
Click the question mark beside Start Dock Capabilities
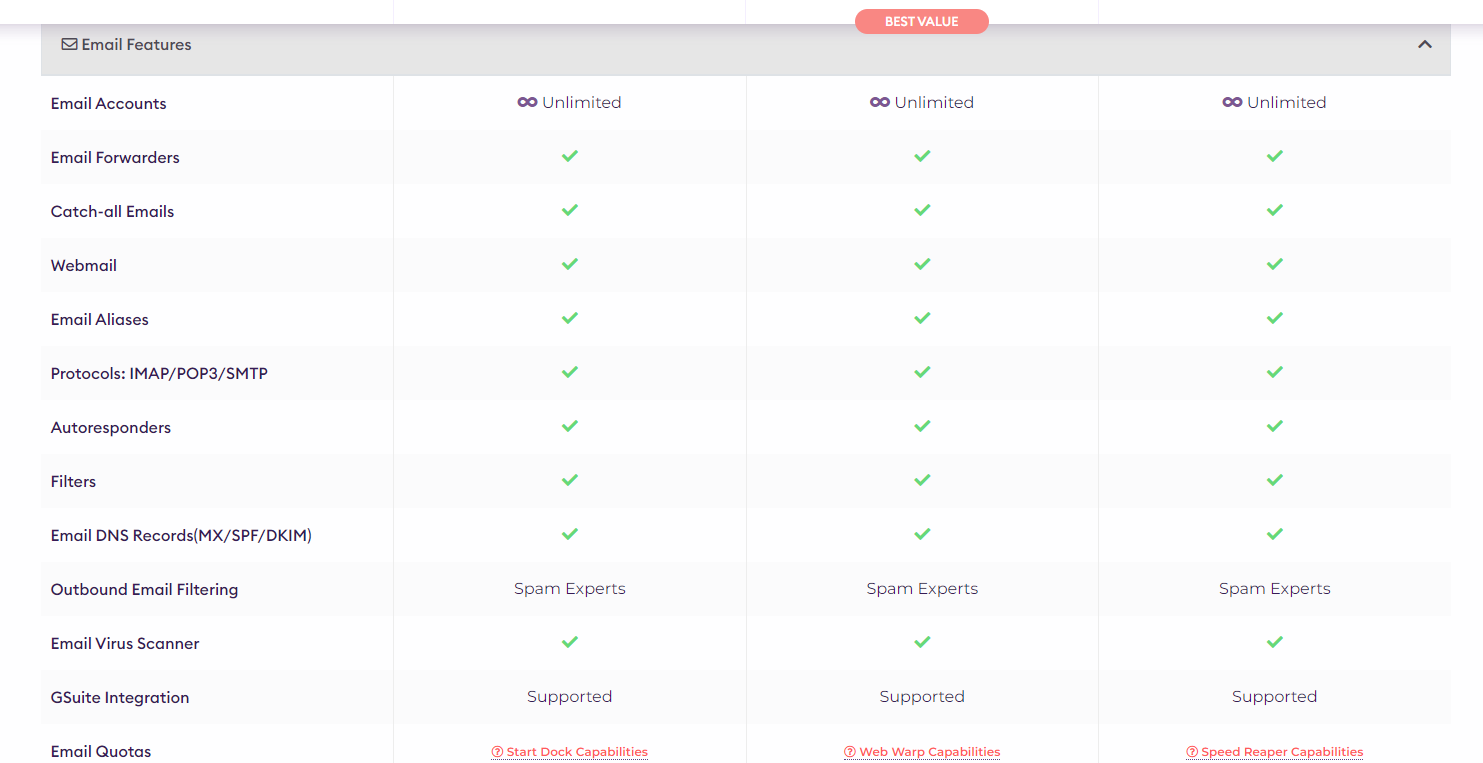[x=496, y=751]
